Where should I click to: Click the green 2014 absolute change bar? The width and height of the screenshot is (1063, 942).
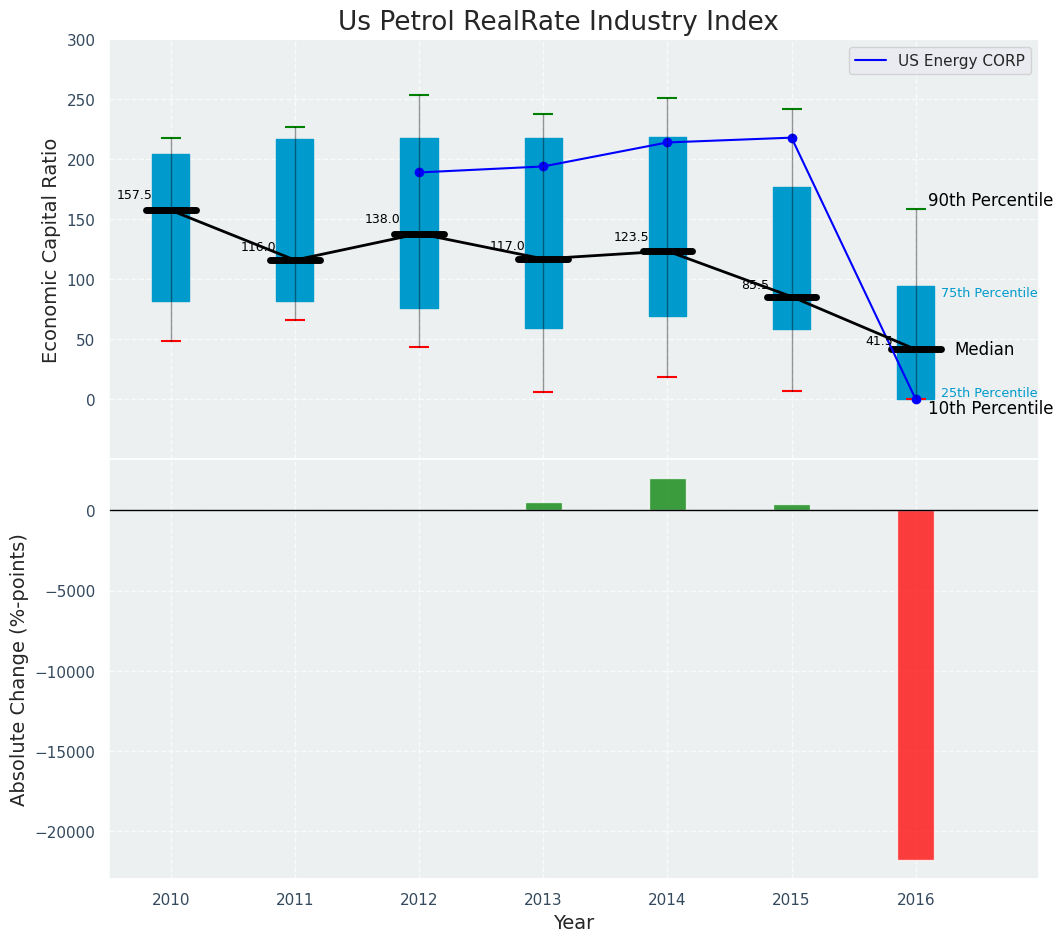point(667,495)
